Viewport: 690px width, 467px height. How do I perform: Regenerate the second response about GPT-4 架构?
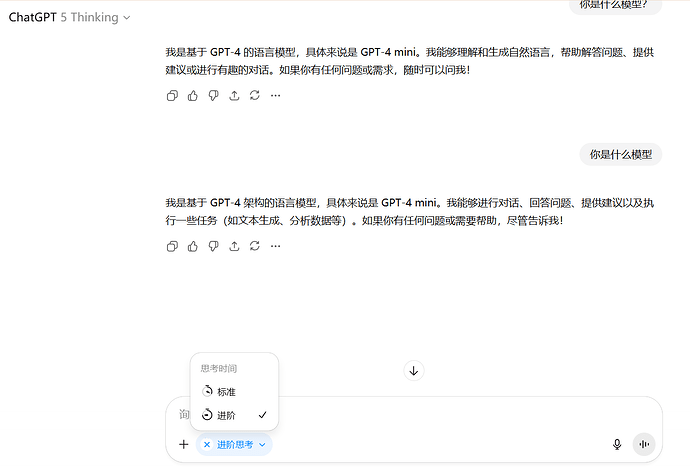(x=255, y=246)
